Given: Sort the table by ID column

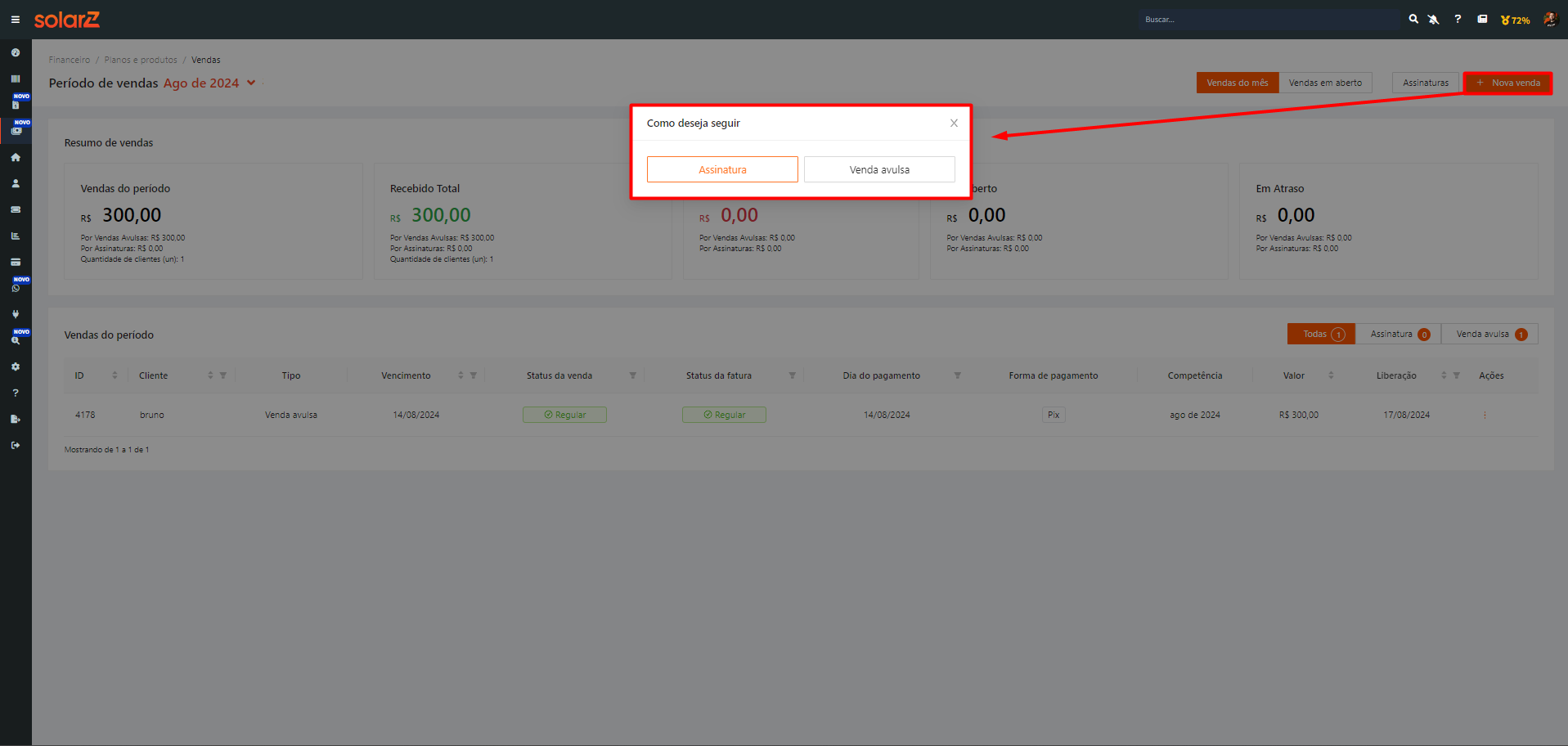Looking at the screenshot, I should coord(115,375).
